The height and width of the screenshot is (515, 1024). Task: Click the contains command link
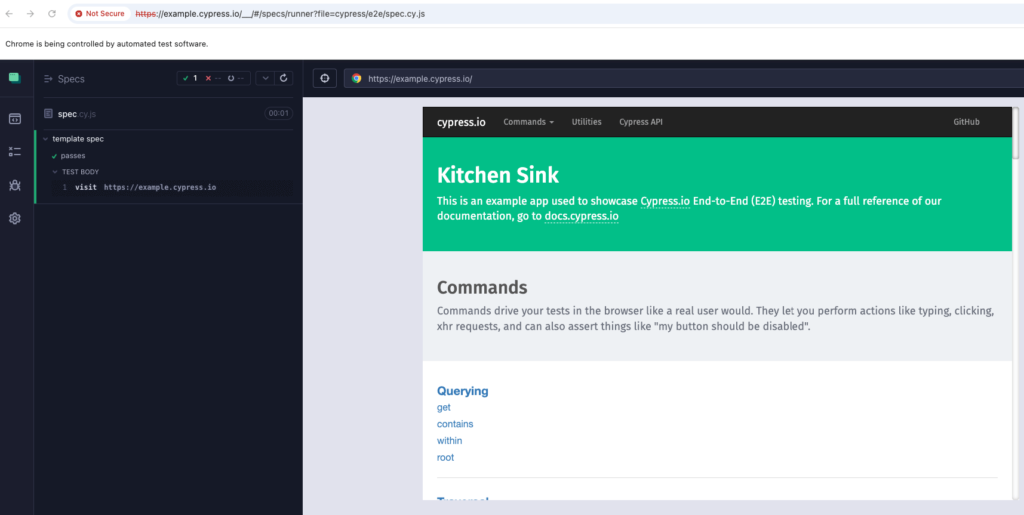455,424
